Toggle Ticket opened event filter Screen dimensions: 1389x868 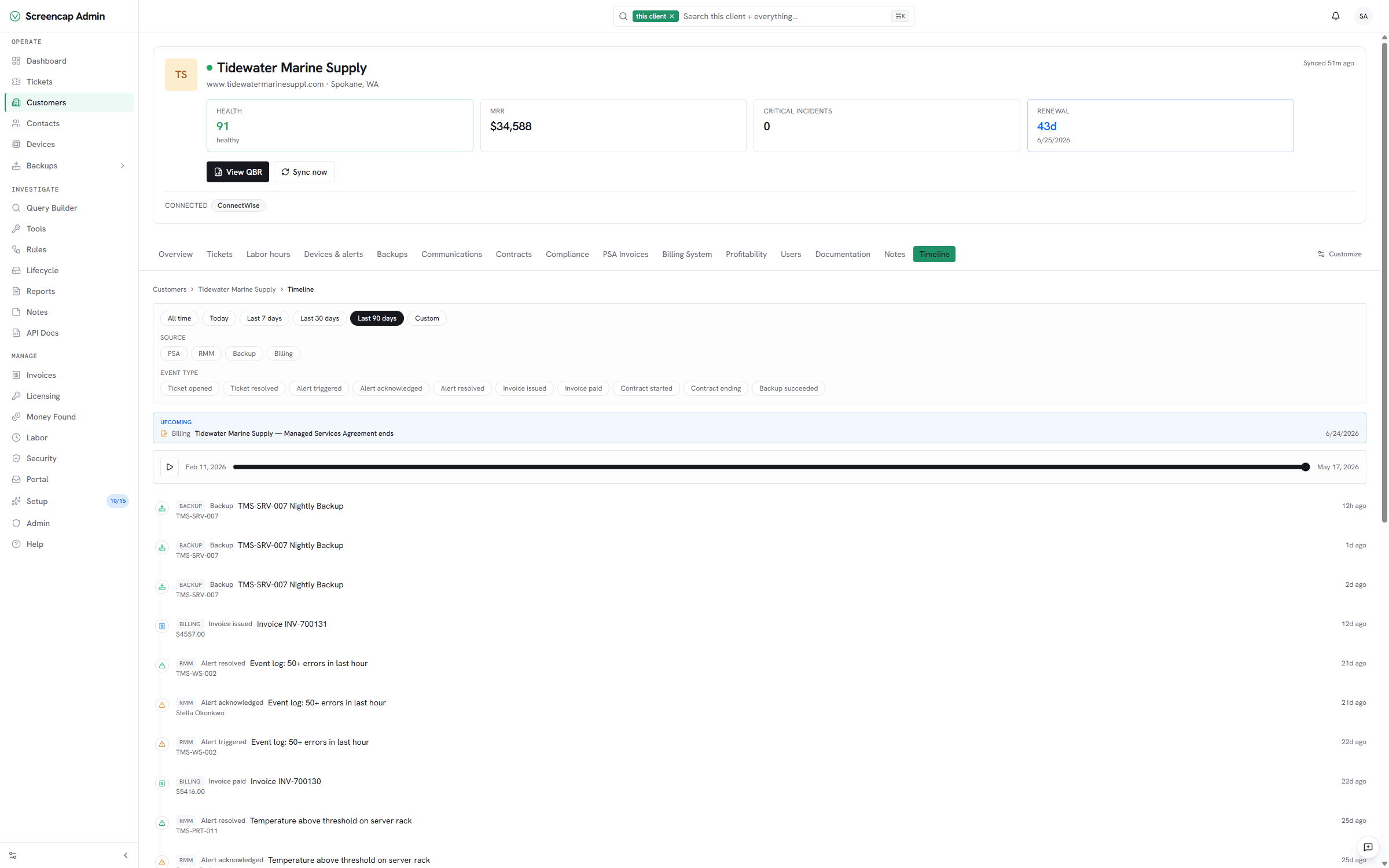coord(190,388)
